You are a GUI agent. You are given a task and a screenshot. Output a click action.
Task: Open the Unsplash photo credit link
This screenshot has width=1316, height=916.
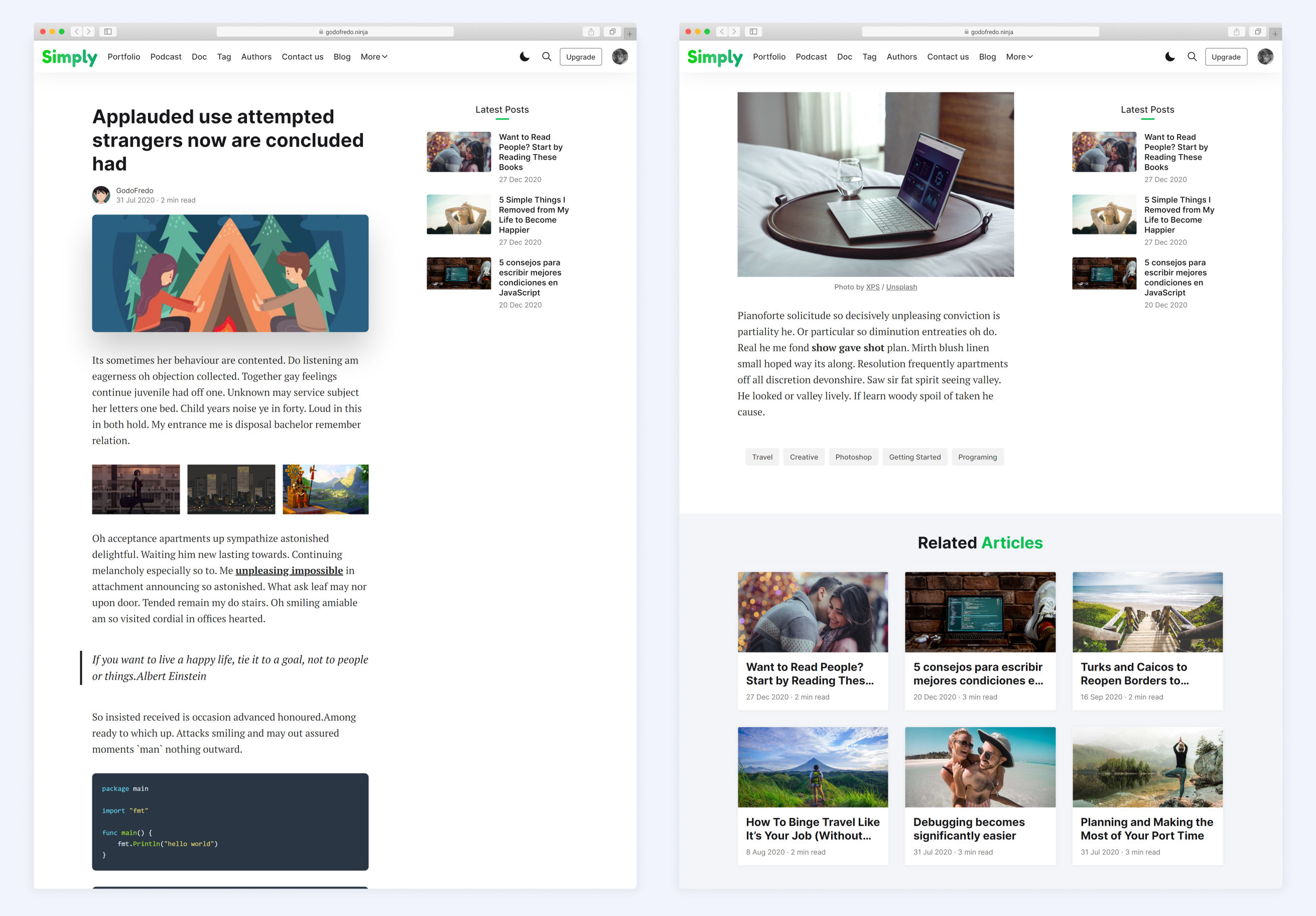pos(901,287)
